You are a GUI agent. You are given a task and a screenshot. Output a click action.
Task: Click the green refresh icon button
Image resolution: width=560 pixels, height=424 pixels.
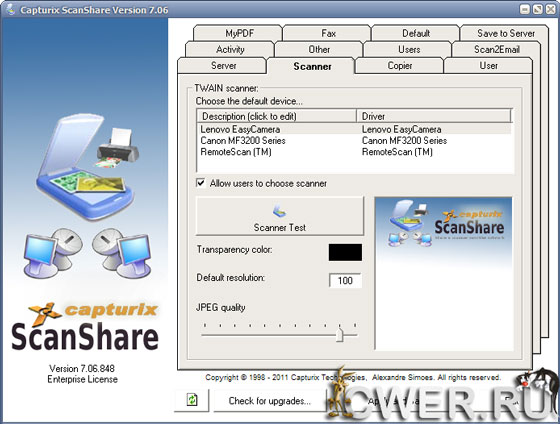192,400
